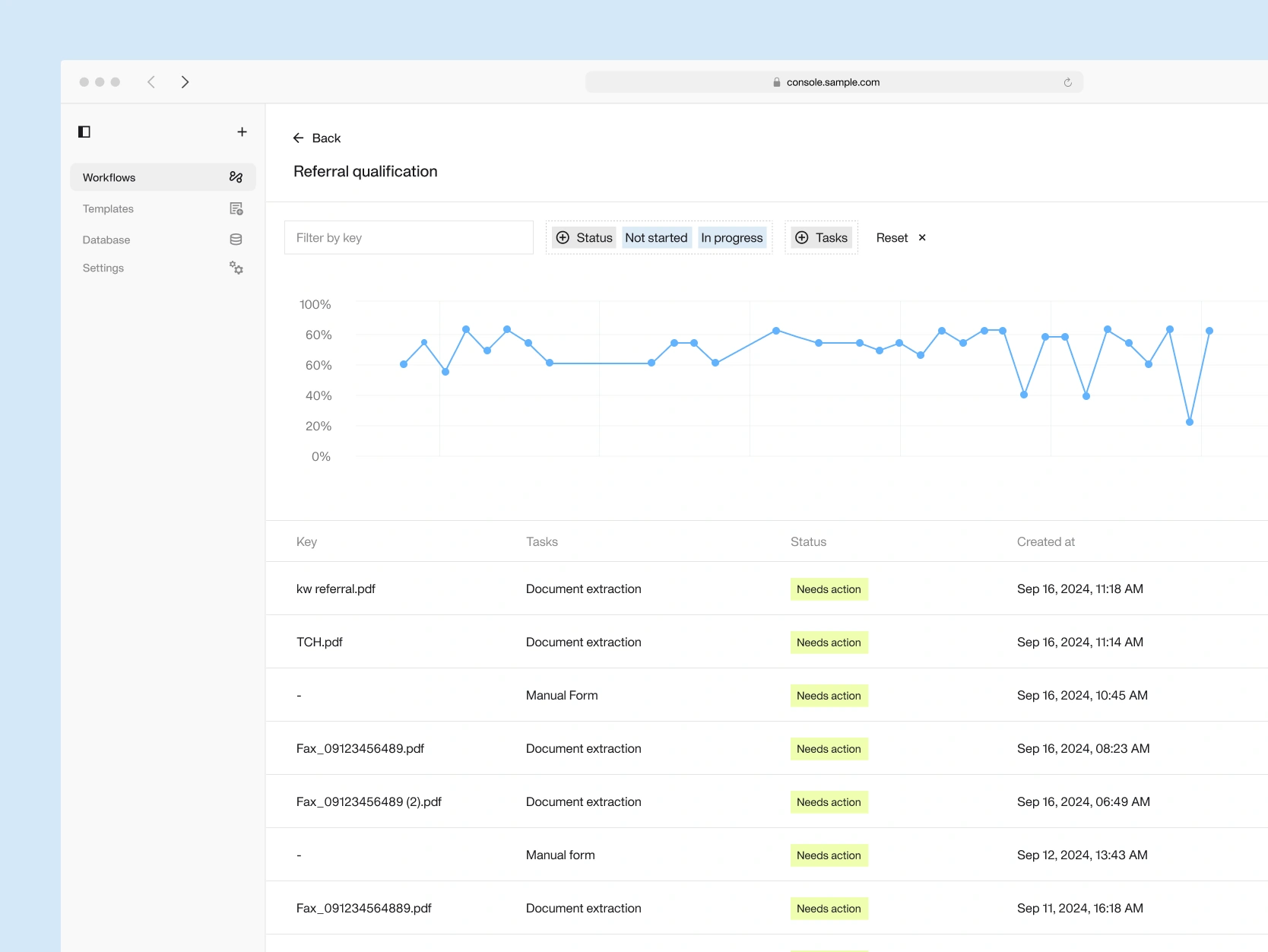This screenshot has width=1268, height=952.
Task: Click the Database icon in the sidebar
Action: (x=236, y=240)
